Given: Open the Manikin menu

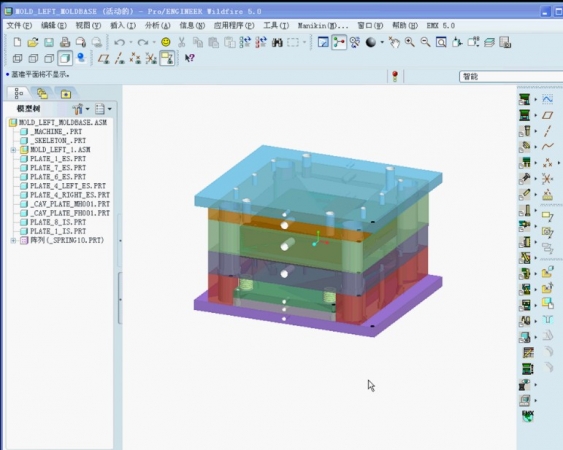Looking at the screenshot, I should pos(323,25).
